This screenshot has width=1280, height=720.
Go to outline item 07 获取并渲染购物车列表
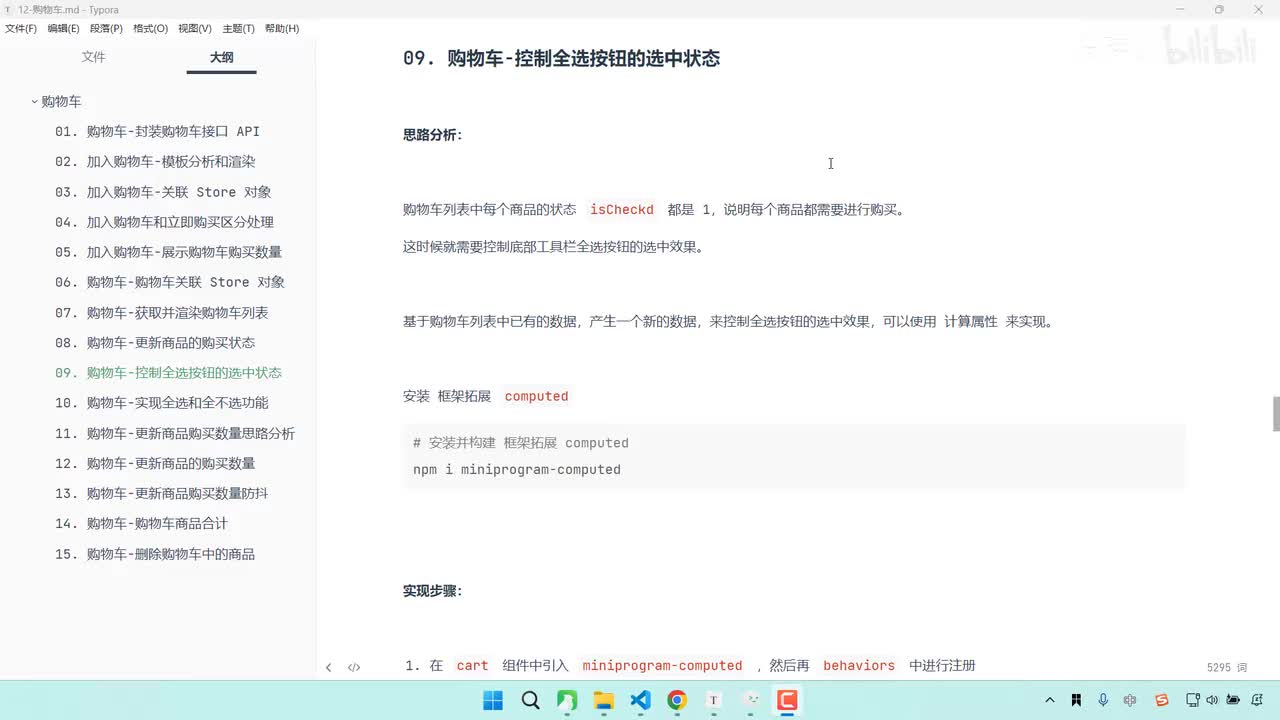pos(162,312)
